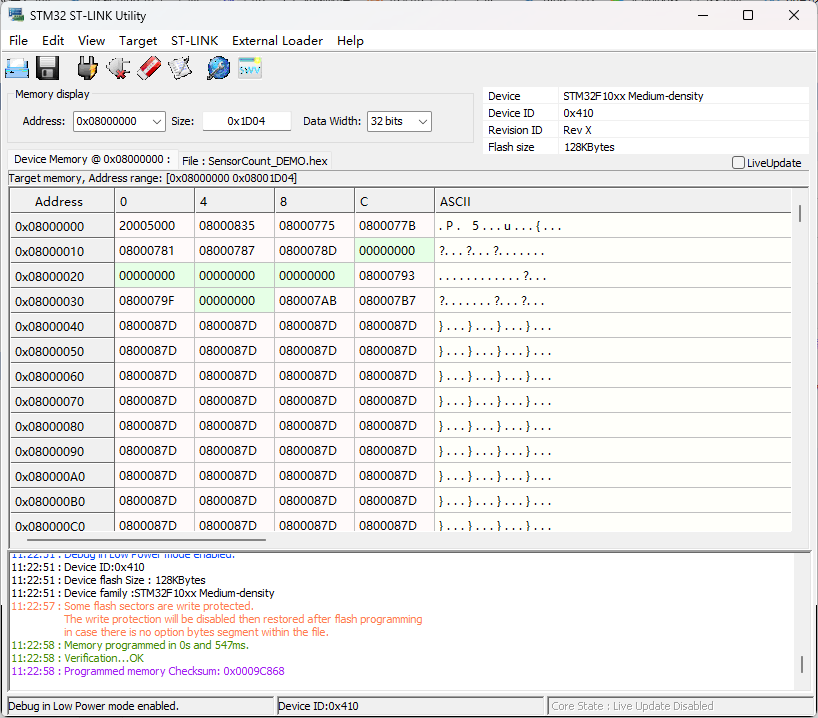
Task: Open the ST-LINK menu
Action: [x=194, y=41]
